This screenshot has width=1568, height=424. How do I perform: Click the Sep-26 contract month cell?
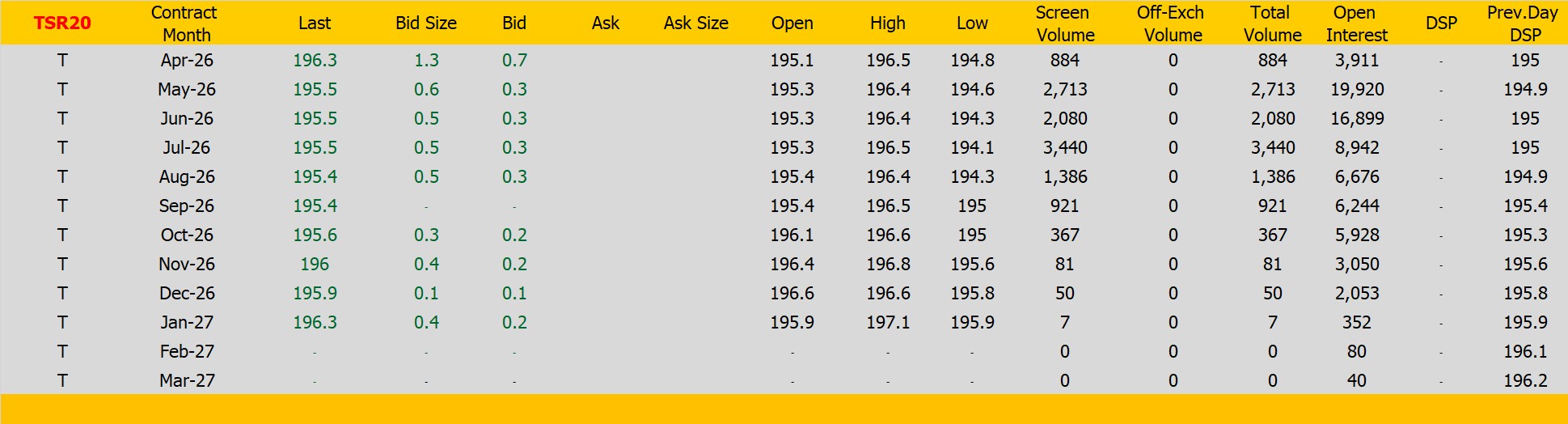point(187,206)
